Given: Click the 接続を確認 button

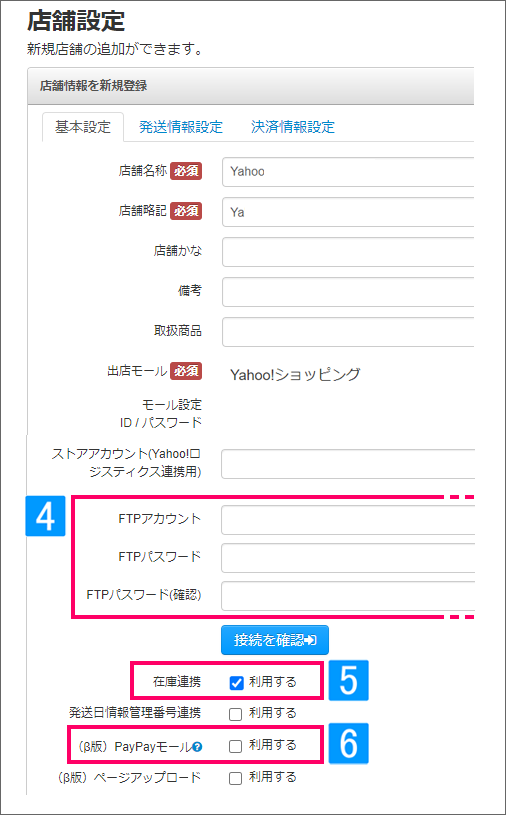Looking at the screenshot, I should [x=275, y=640].
